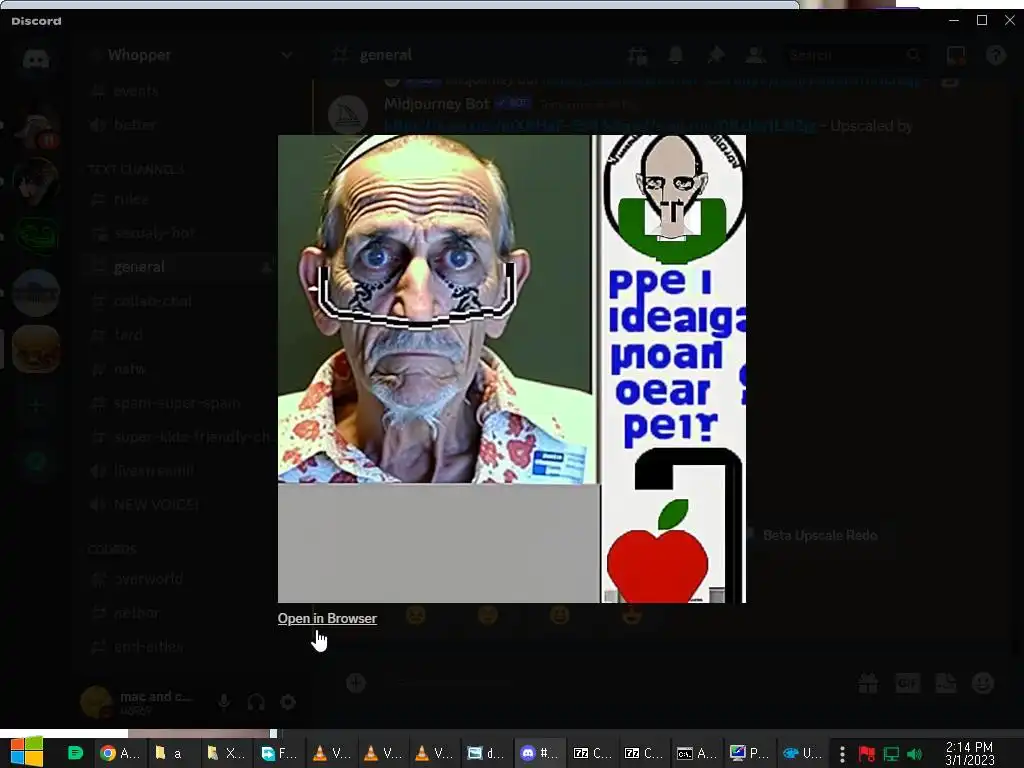This screenshot has width=1024, height=768.
Task: Open the command prompt taskbar item
Action: (696, 753)
